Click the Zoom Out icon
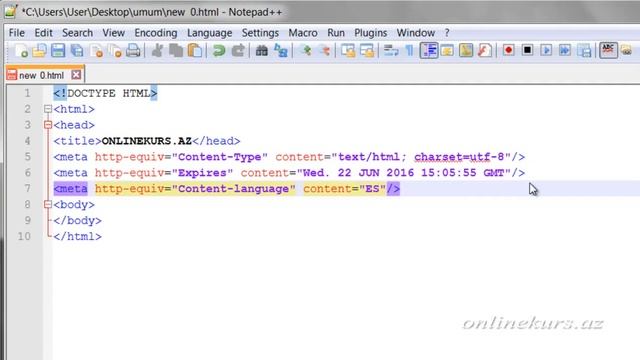This screenshot has width=640, height=360. (324, 51)
